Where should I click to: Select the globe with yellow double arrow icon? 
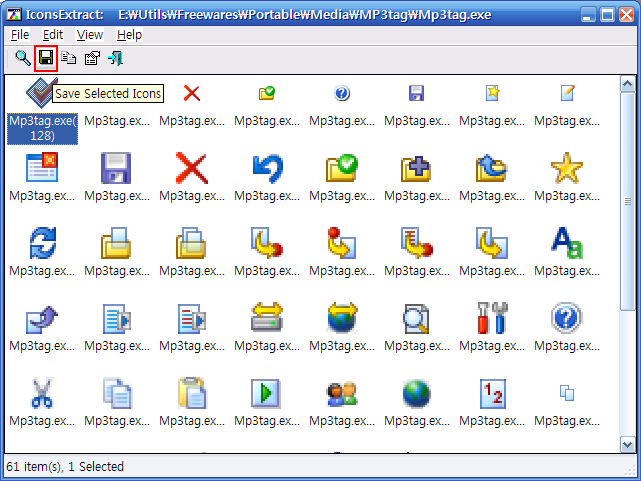click(342, 318)
